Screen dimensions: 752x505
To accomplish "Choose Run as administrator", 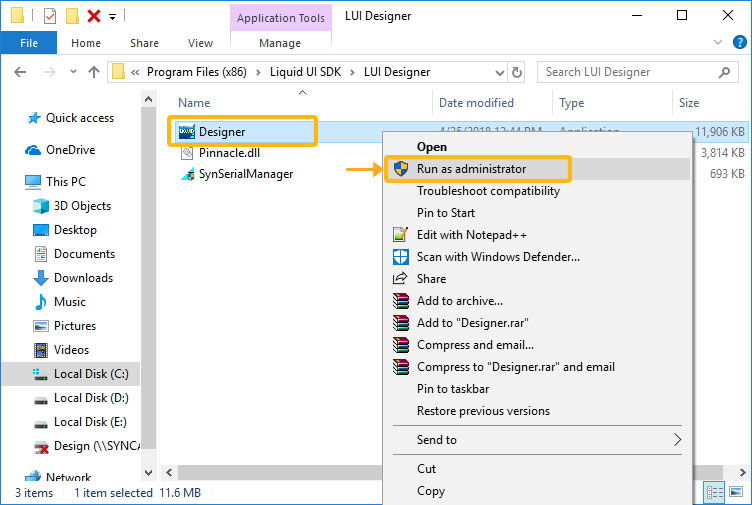I will [x=471, y=169].
